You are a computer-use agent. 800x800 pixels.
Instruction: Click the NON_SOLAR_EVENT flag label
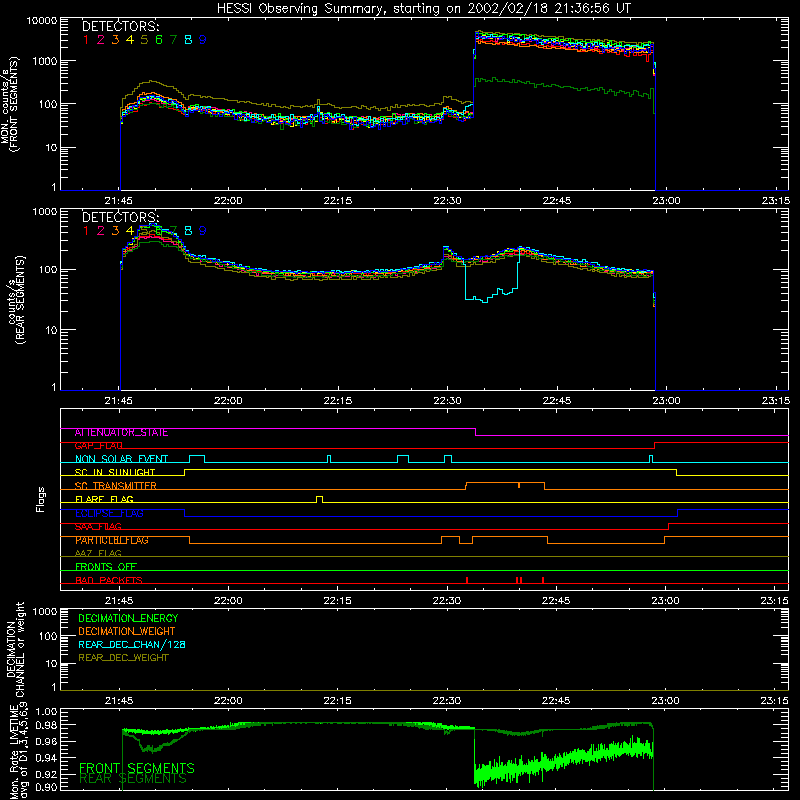click(121, 459)
